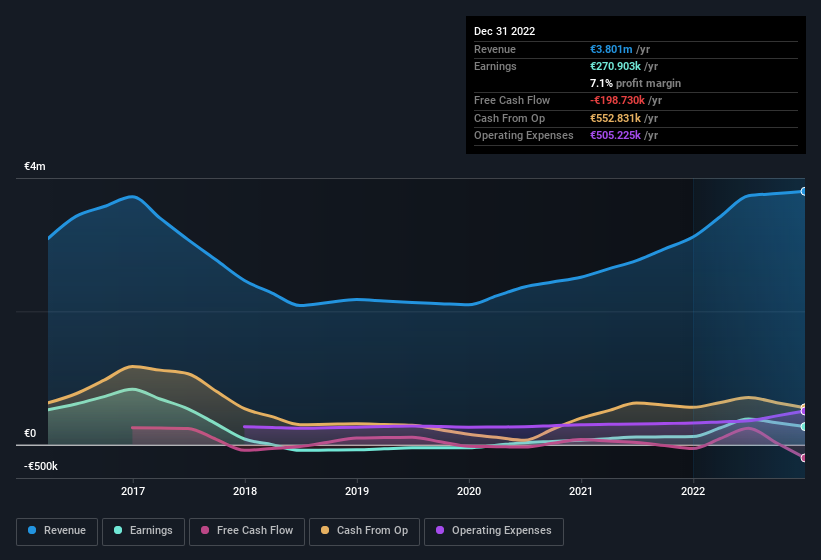Click the €0 y-axis label
Screen dimensions: 821x560
30,433
